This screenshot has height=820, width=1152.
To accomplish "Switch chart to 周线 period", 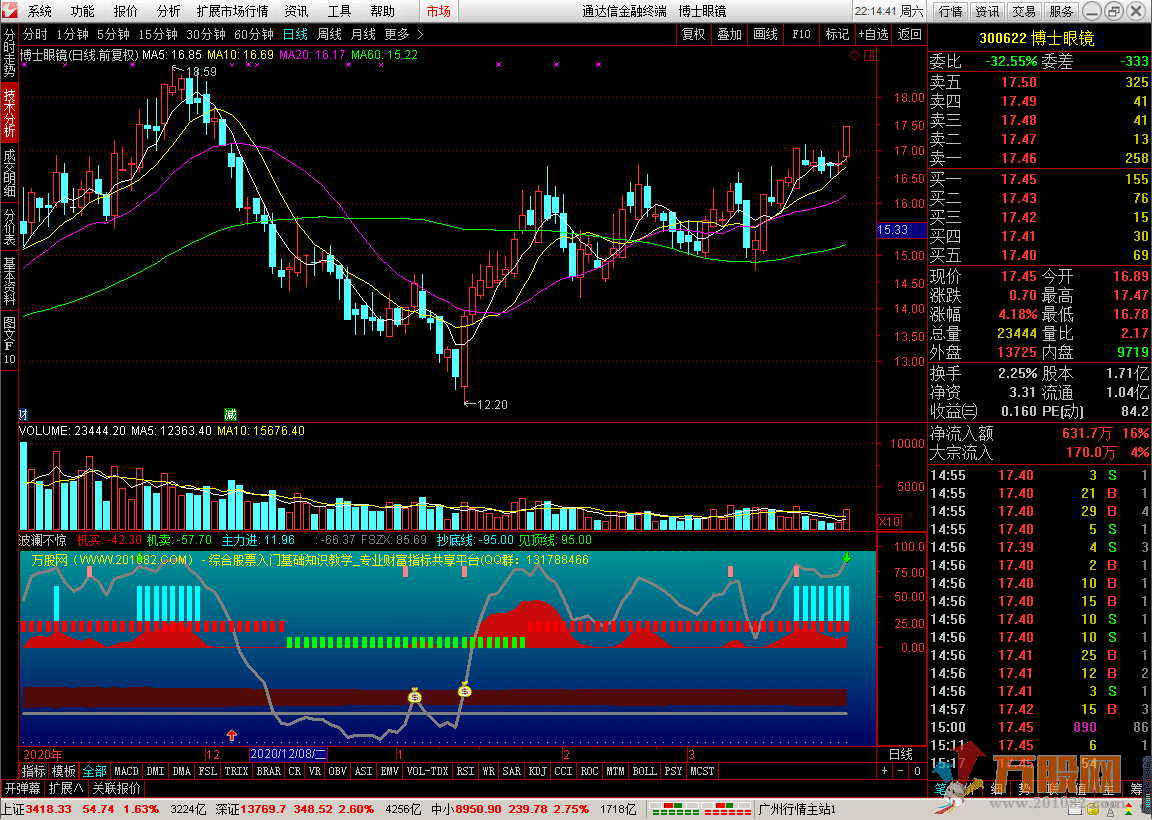I will [329, 35].
